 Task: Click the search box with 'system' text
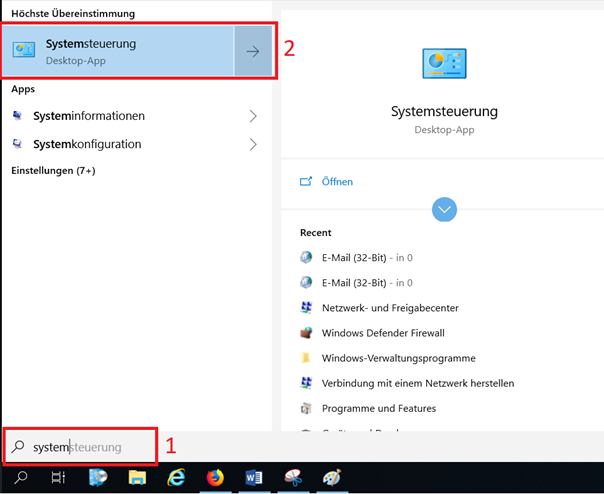coord(80,447)
